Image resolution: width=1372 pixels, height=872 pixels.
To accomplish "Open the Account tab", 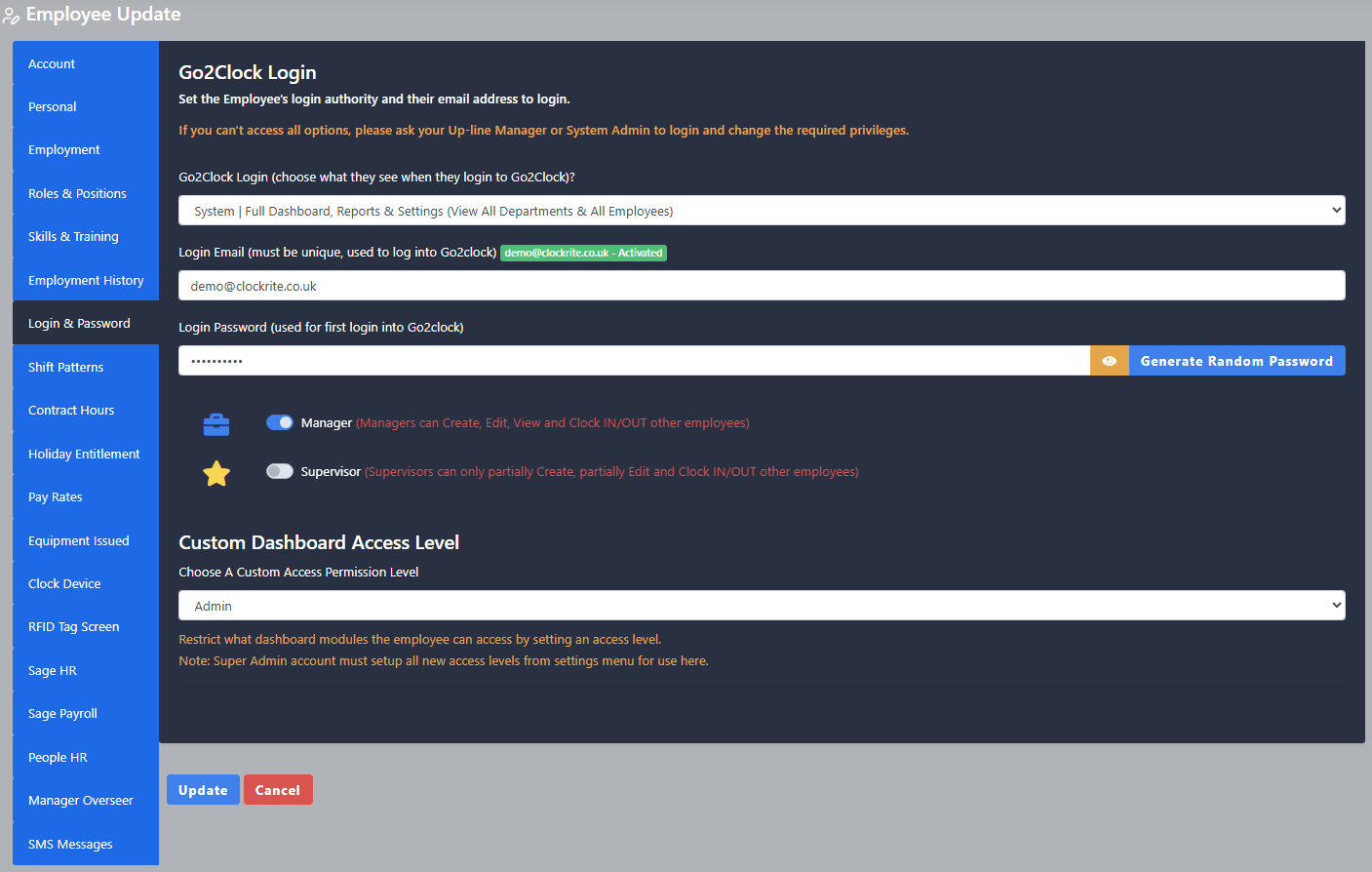I will coord(86,63).
